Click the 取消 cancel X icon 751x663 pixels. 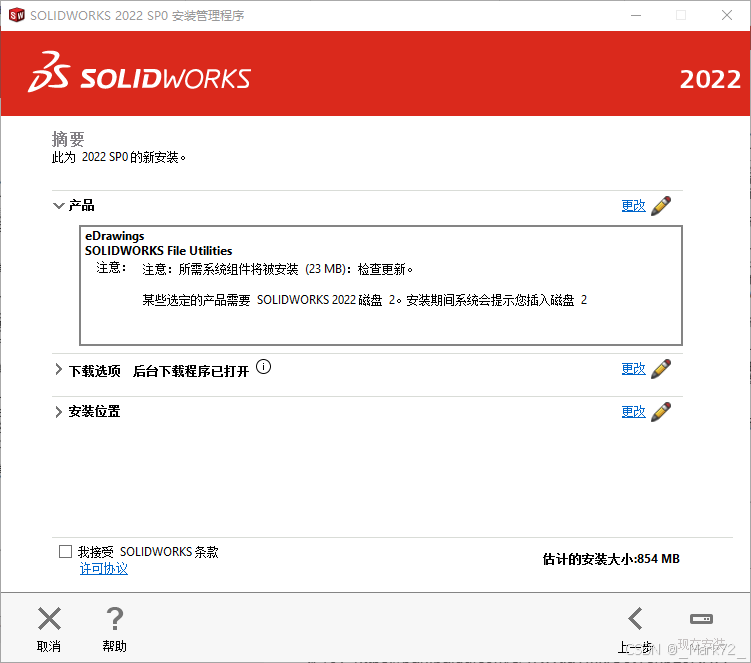[x=49, y=618]
